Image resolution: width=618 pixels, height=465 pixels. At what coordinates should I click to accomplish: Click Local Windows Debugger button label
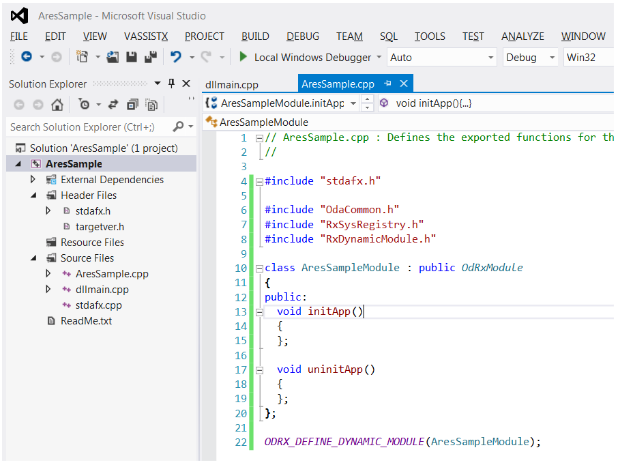click(x=312, y=58)
